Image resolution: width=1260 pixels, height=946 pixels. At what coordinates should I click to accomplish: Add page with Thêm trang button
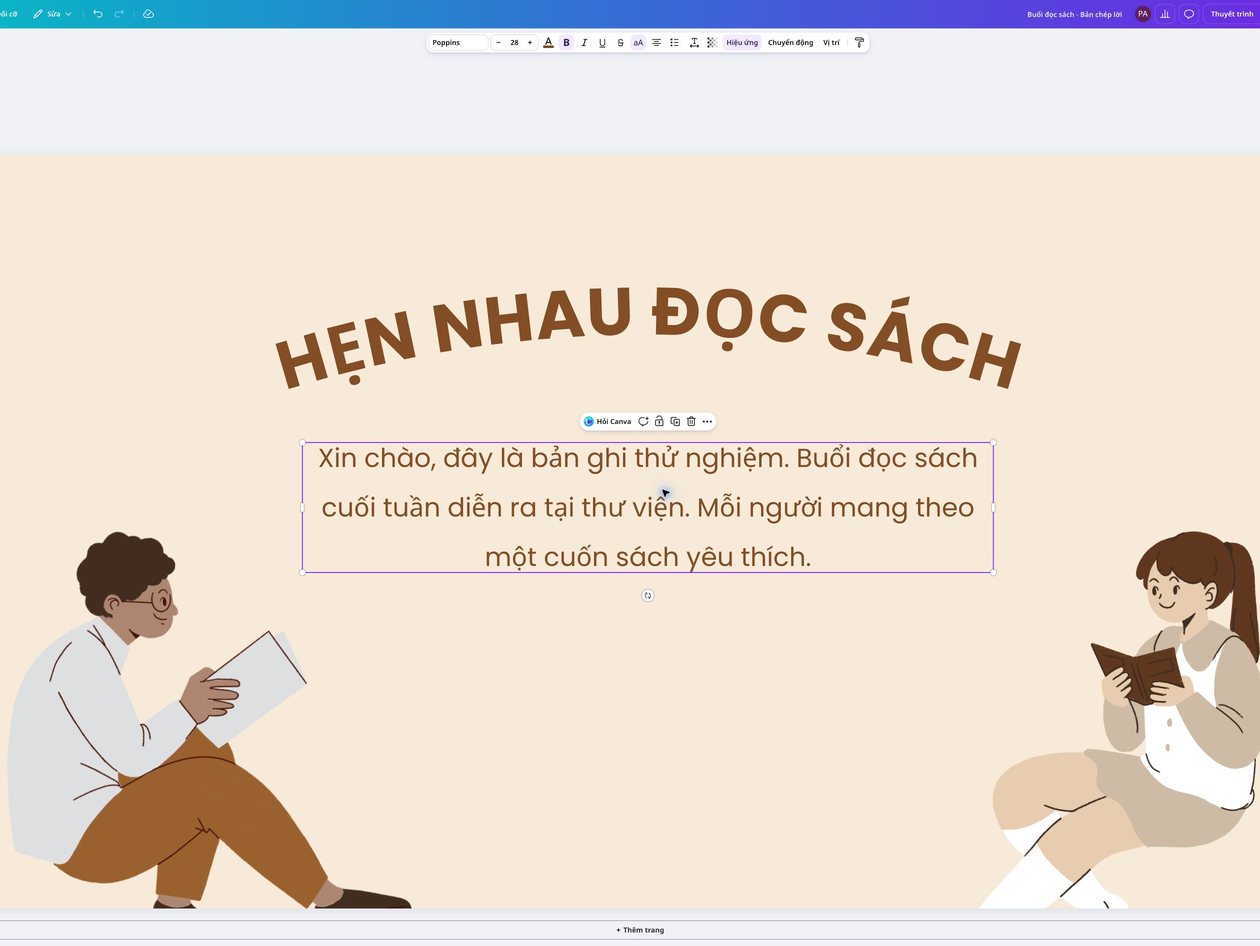pos(640,930)
